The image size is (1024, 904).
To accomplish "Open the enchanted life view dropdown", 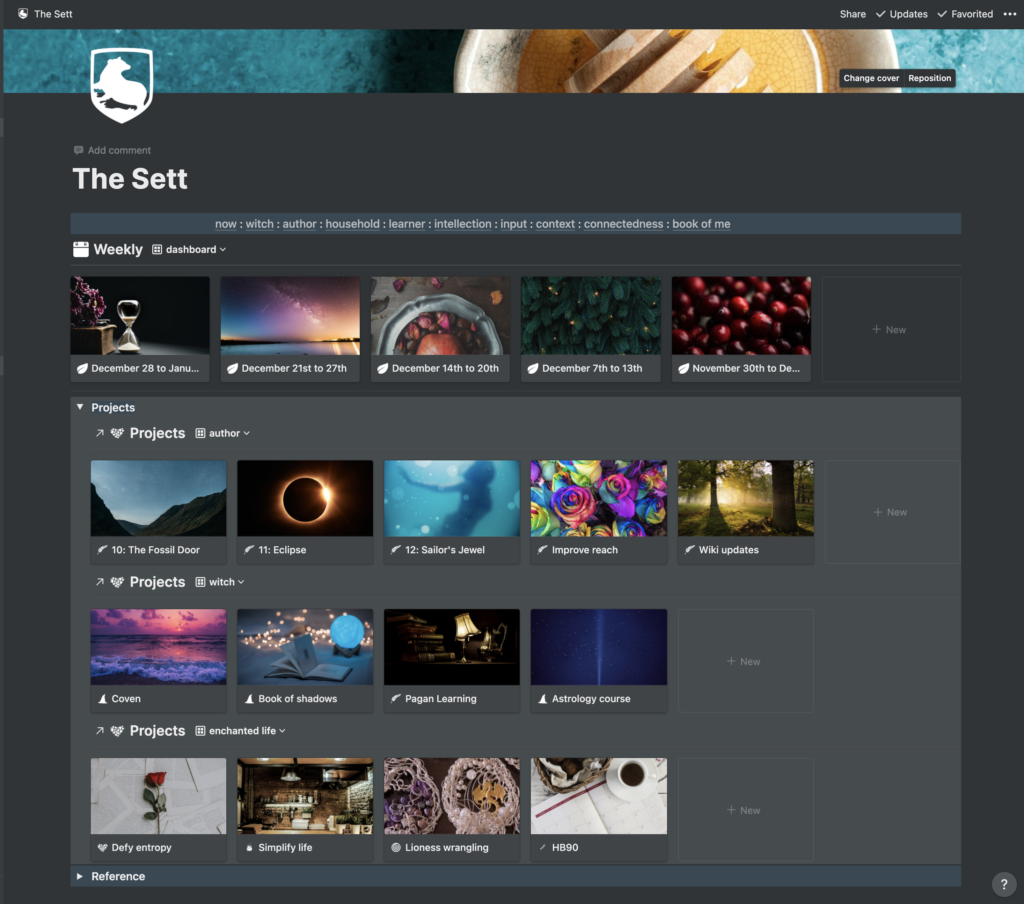I will pyautogui.click(x=240, y=731).
